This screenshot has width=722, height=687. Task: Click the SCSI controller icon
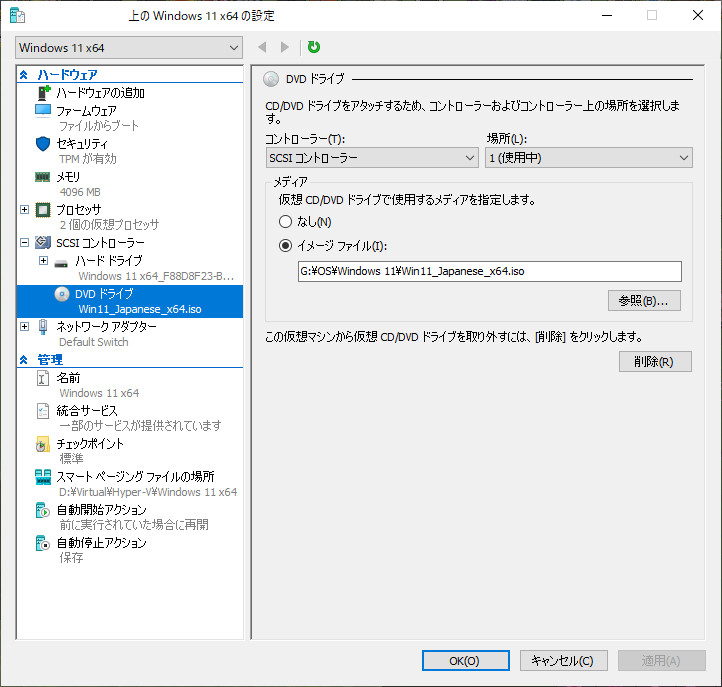coord(43,242)
